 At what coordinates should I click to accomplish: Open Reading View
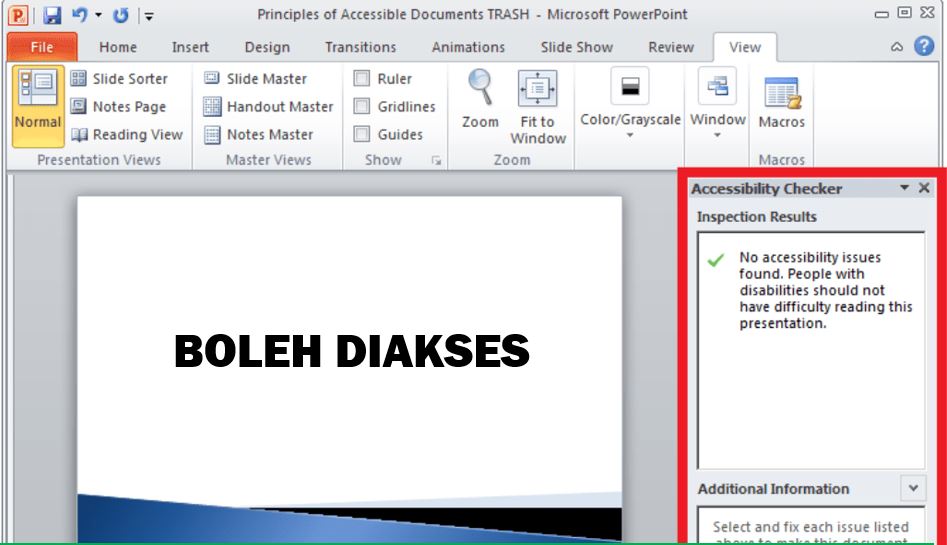click(126, 135)
